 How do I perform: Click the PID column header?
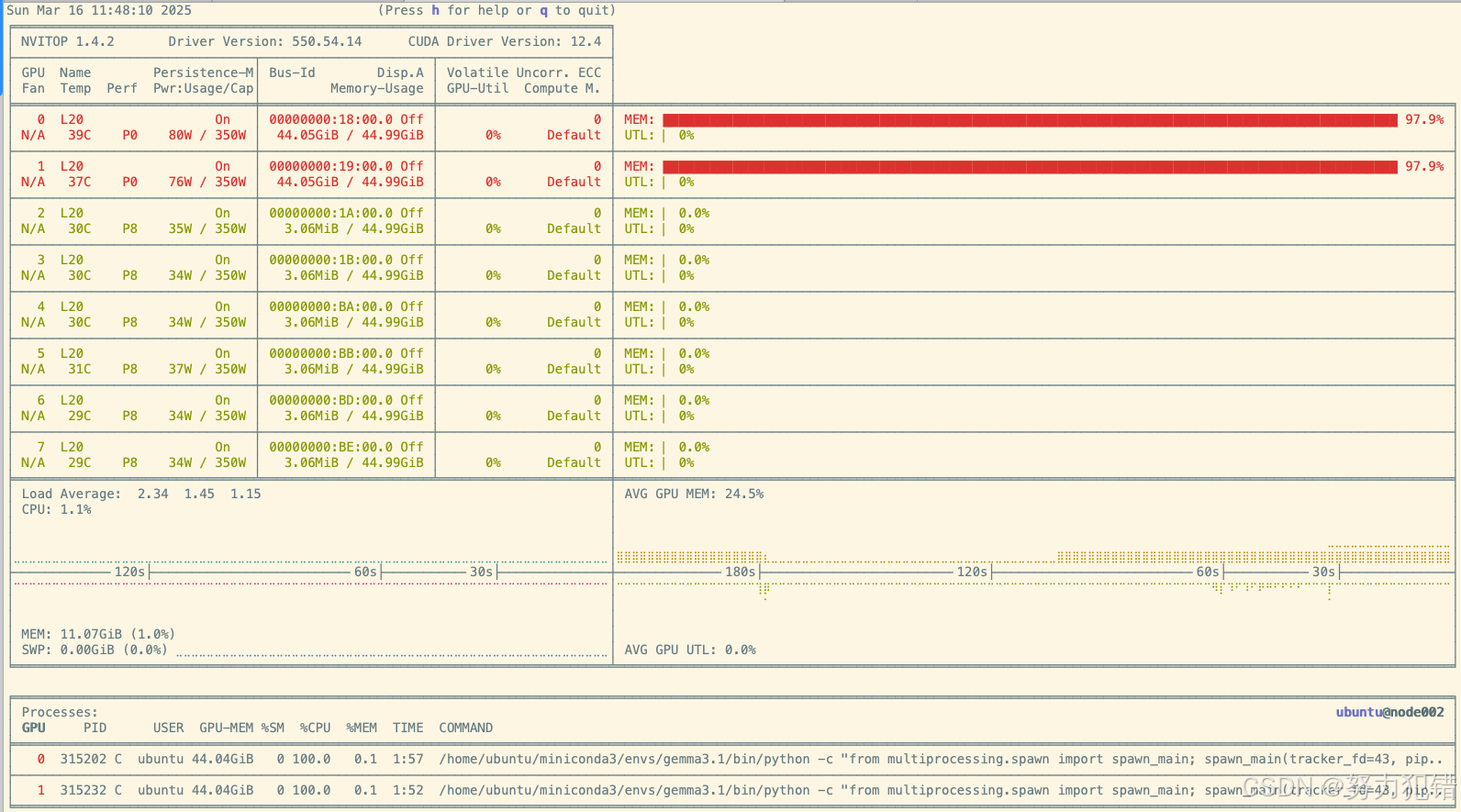tap(95, 728)
